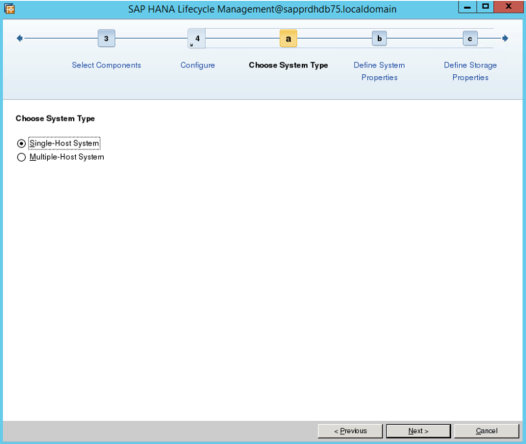Click the Choose System Type roadmap label

click(288, 65)
